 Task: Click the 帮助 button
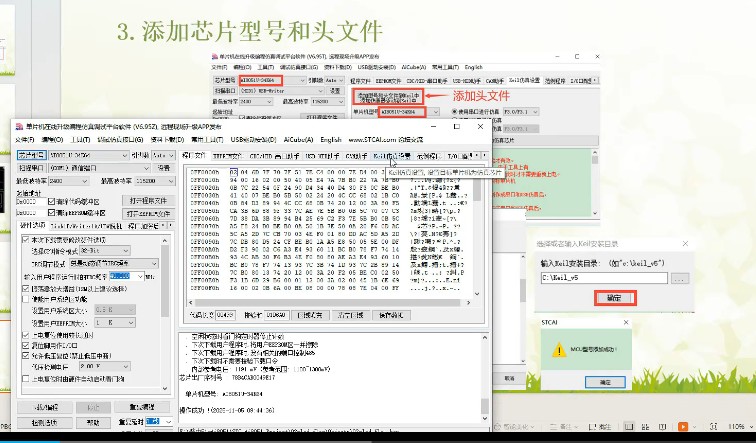[x=93, y=423]
